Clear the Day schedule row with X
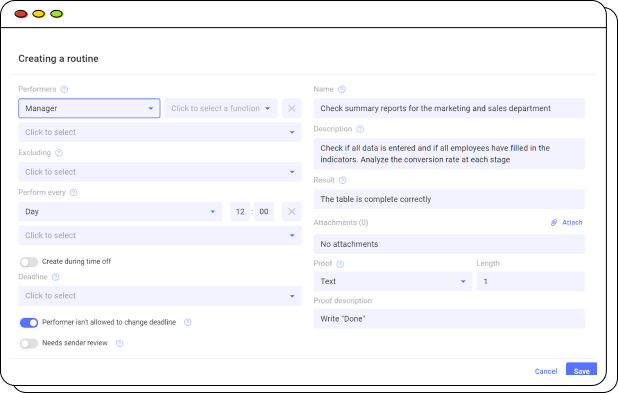618x393 pixels. (292, 212)
